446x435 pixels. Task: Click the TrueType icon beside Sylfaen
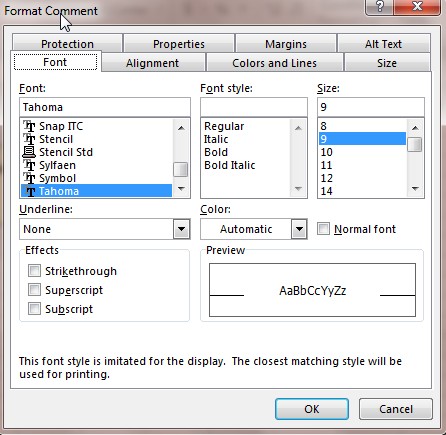click(x=29, y=165)
